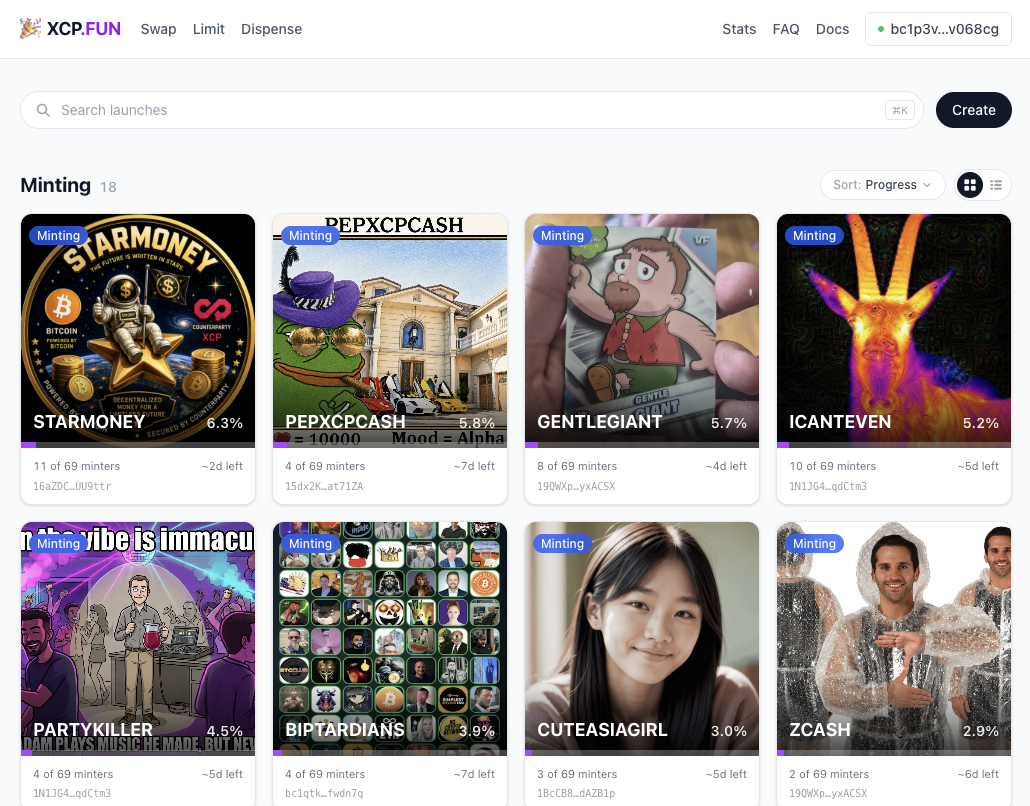Open the Stats link
1030x806 pixels.
coord(739,29)
